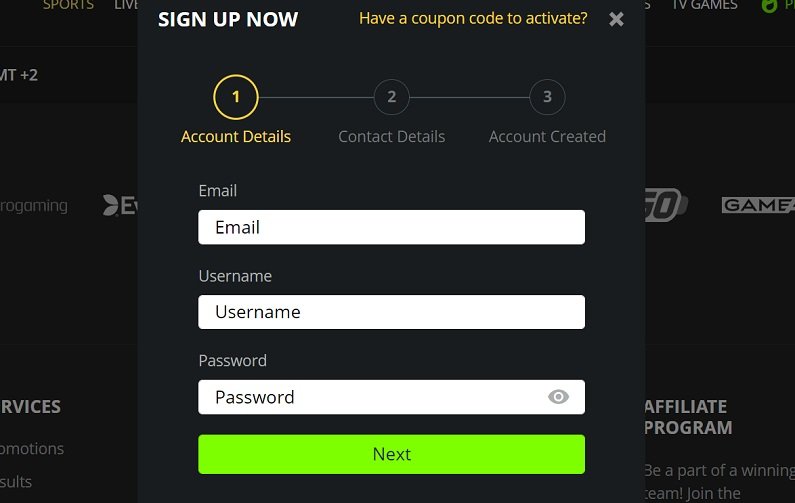Click the Microgaming provider logo
This screenshot has height=503, width=795.
33,206
